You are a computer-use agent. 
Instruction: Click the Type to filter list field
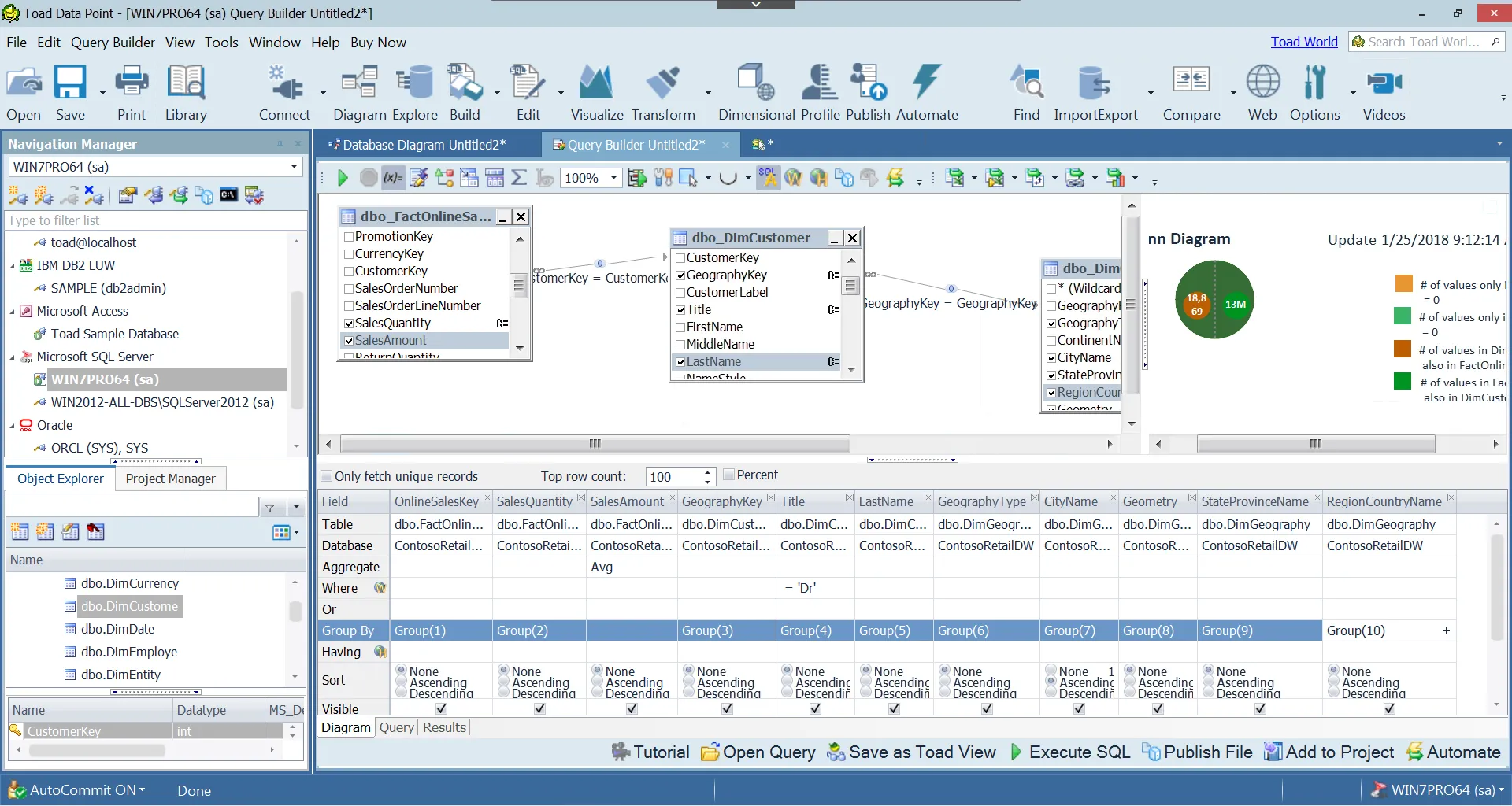click(155, 220)
